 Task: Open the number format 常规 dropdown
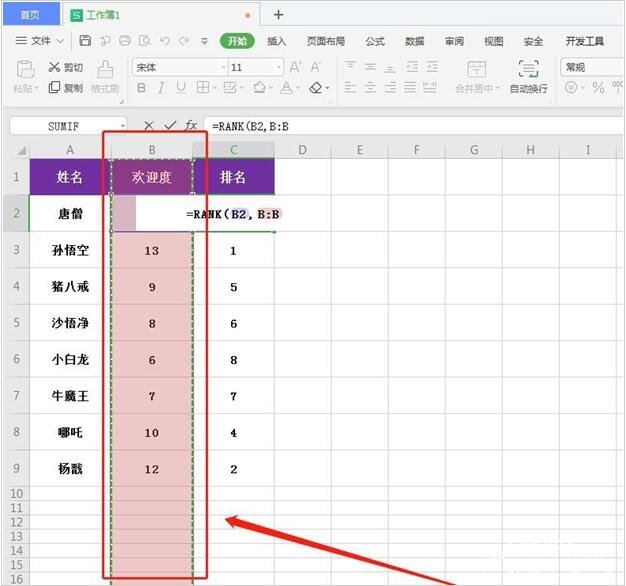coord(592,67)
